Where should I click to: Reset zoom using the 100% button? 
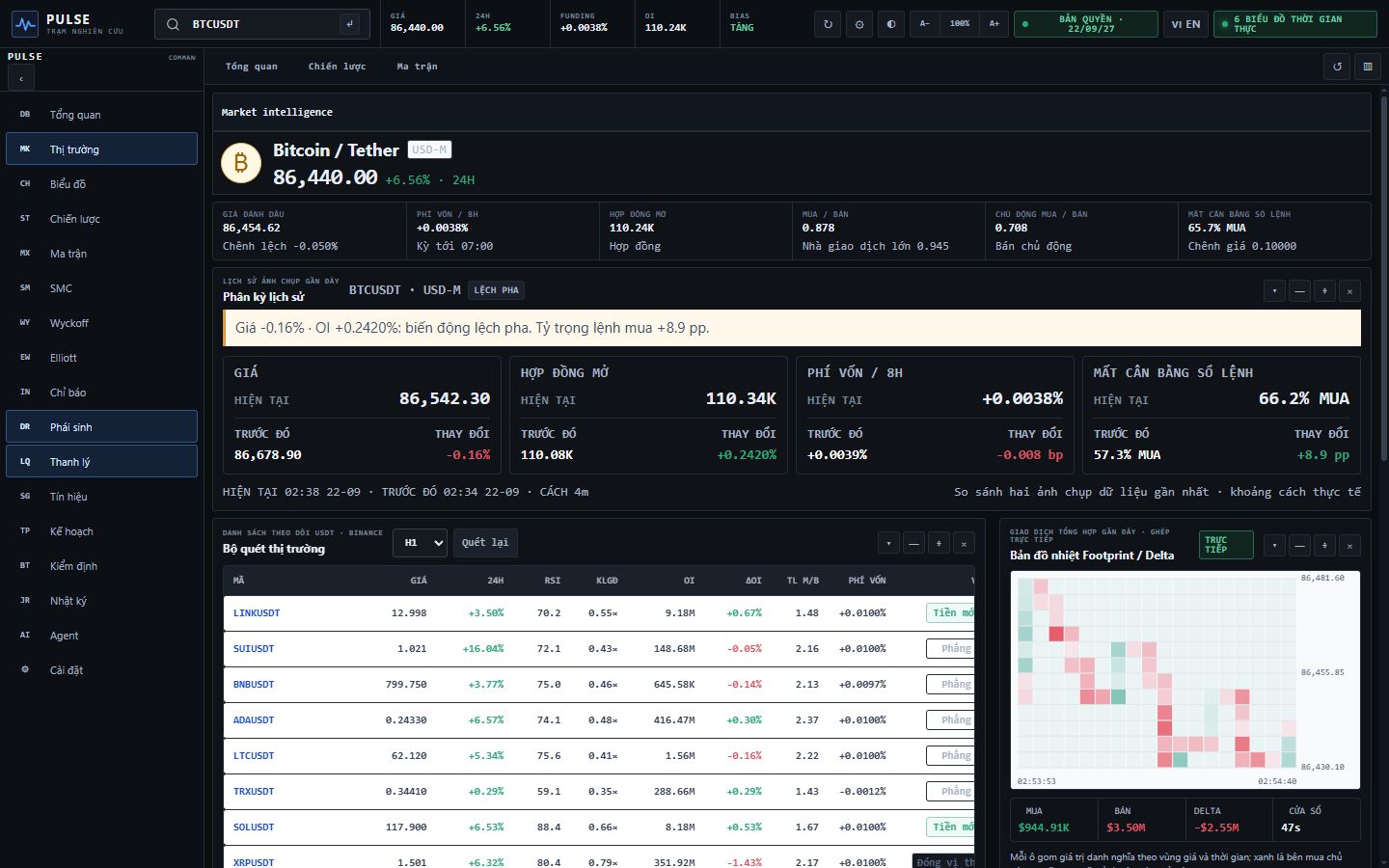click(959, 24)
